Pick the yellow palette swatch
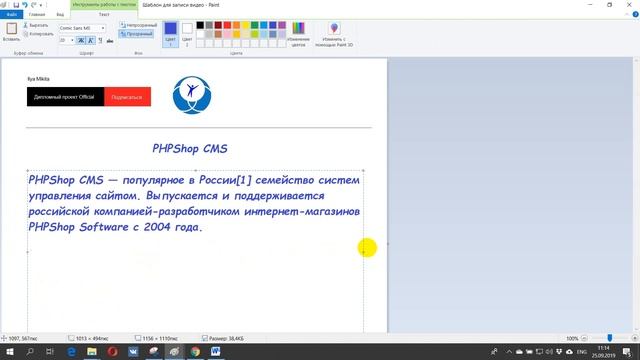Image resolution: width=640 pixels, height=360 pixels. tap(245, 25)
